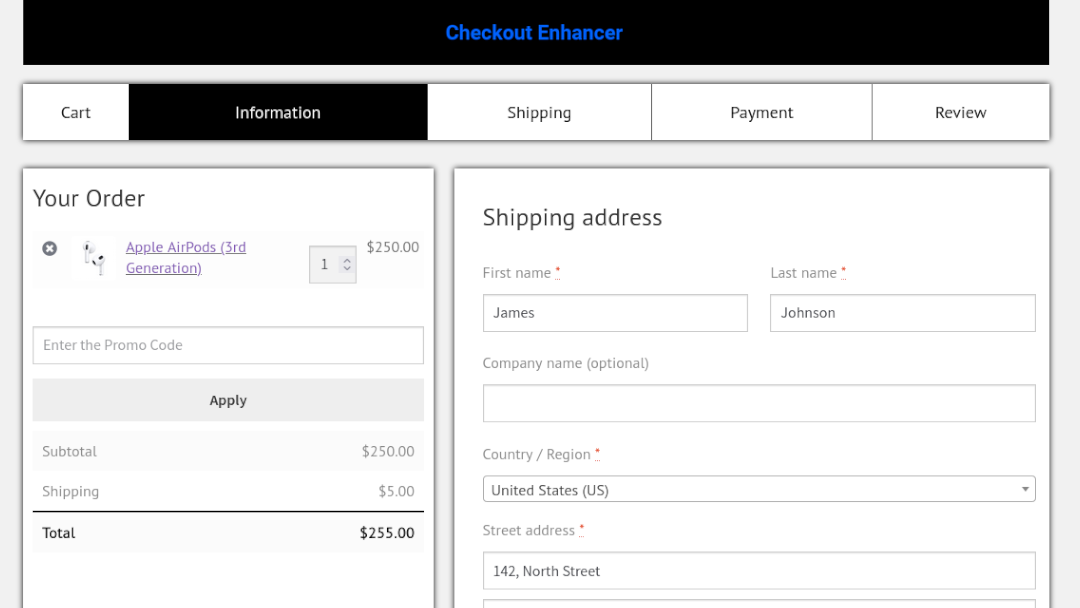Remove Apple AirPods from the order
The width and height of the screenshot is (1080, 608).
(50, 248)
